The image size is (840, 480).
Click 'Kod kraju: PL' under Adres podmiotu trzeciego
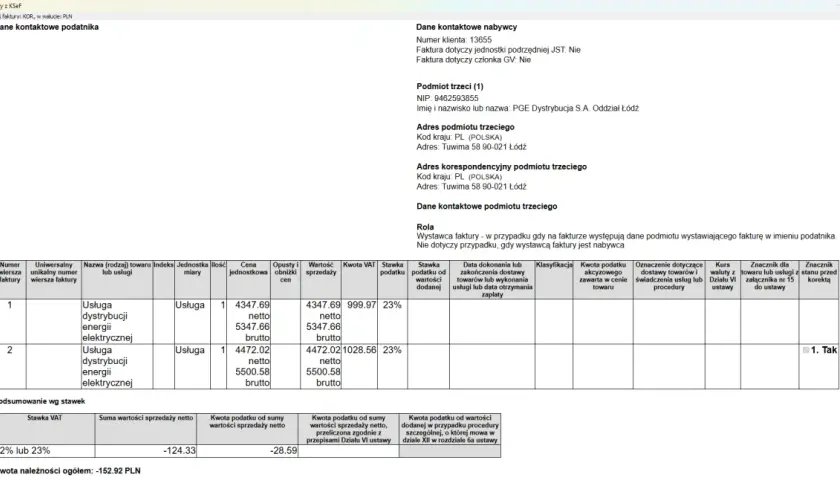[x=459, y=137]
